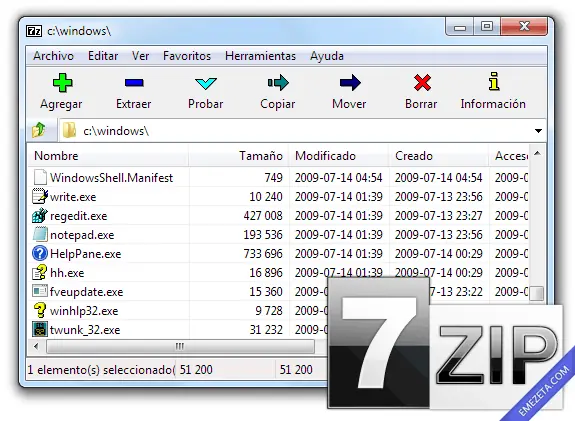575x421 pixels.
Task: Minimize the 7-Zip window
Action: (x=460, y=27)
